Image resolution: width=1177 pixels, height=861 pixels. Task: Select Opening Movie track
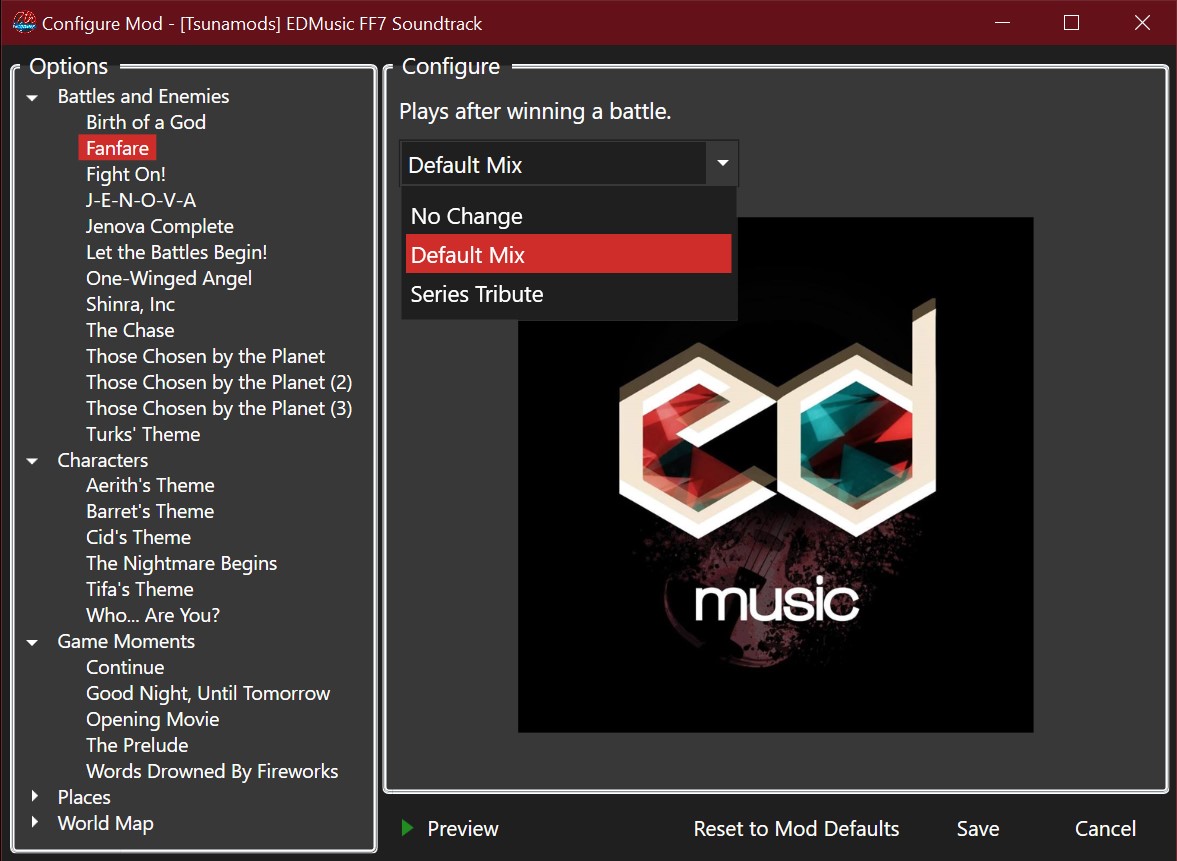152,719
